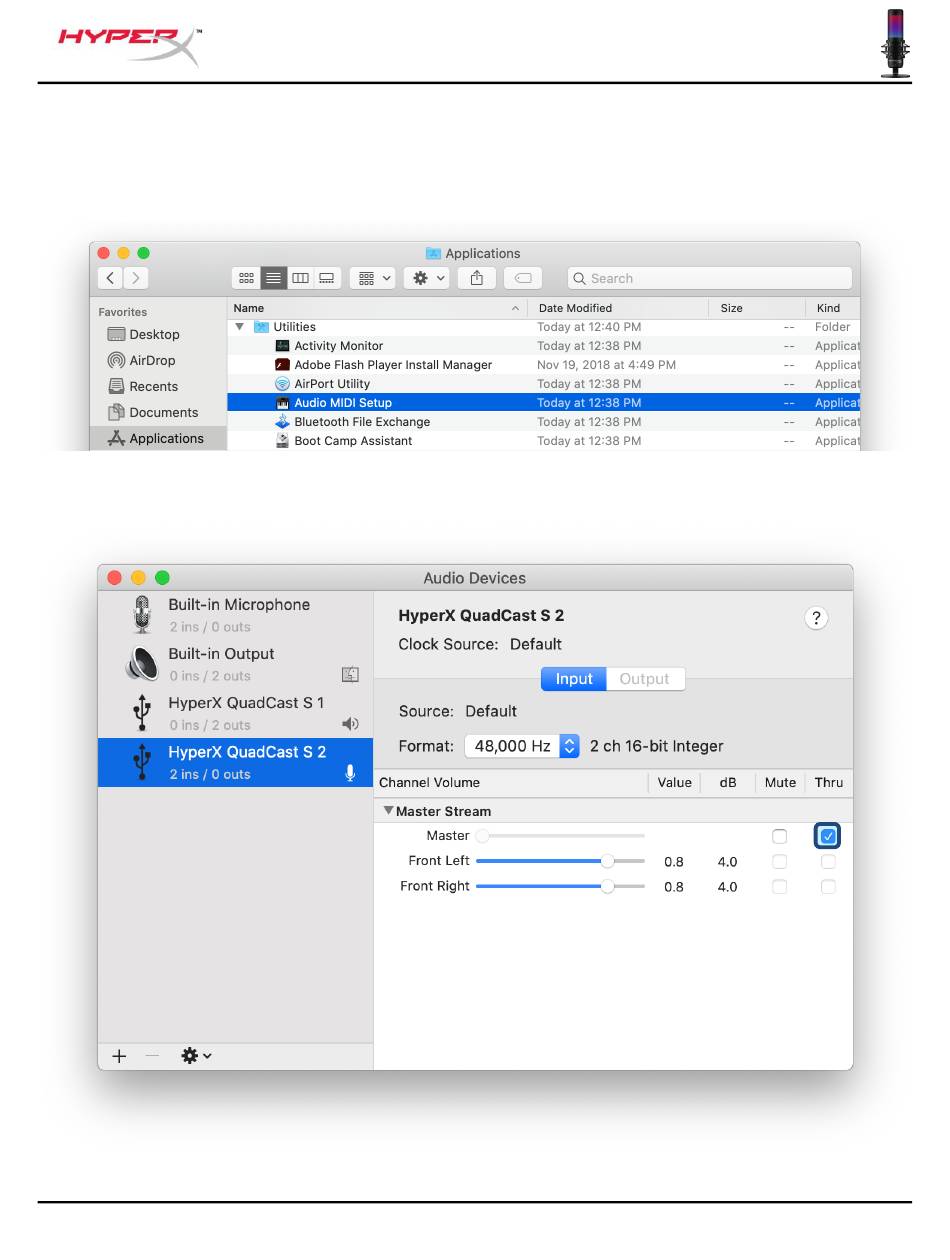Adjust the Front Right volume slider
This screenshot has height=1260, width=950.
pyautogui.click(x=560, y=886)
